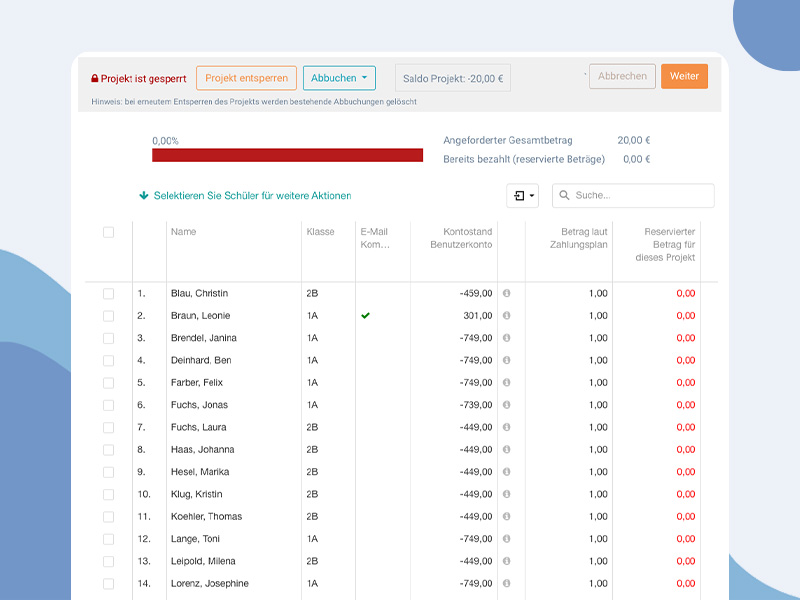Select the Leipold, Milena checkbox
Image resolution: width=800 pixels, height=600 pixels.
click(x=108, y=561)
